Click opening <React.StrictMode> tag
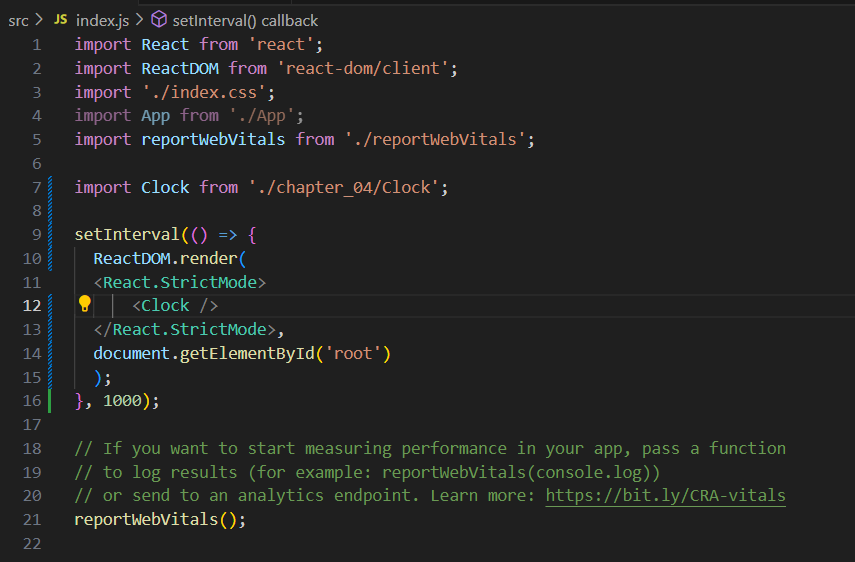 pos(180,282)
